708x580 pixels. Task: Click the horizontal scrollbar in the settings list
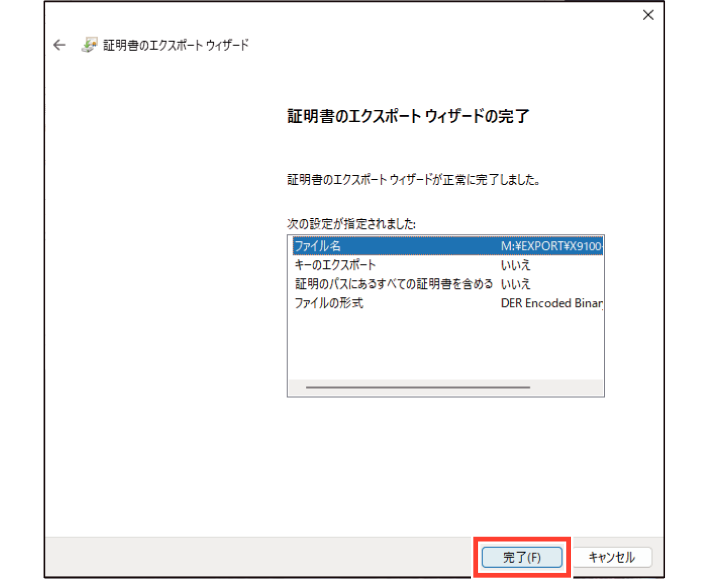coord(418,387)
